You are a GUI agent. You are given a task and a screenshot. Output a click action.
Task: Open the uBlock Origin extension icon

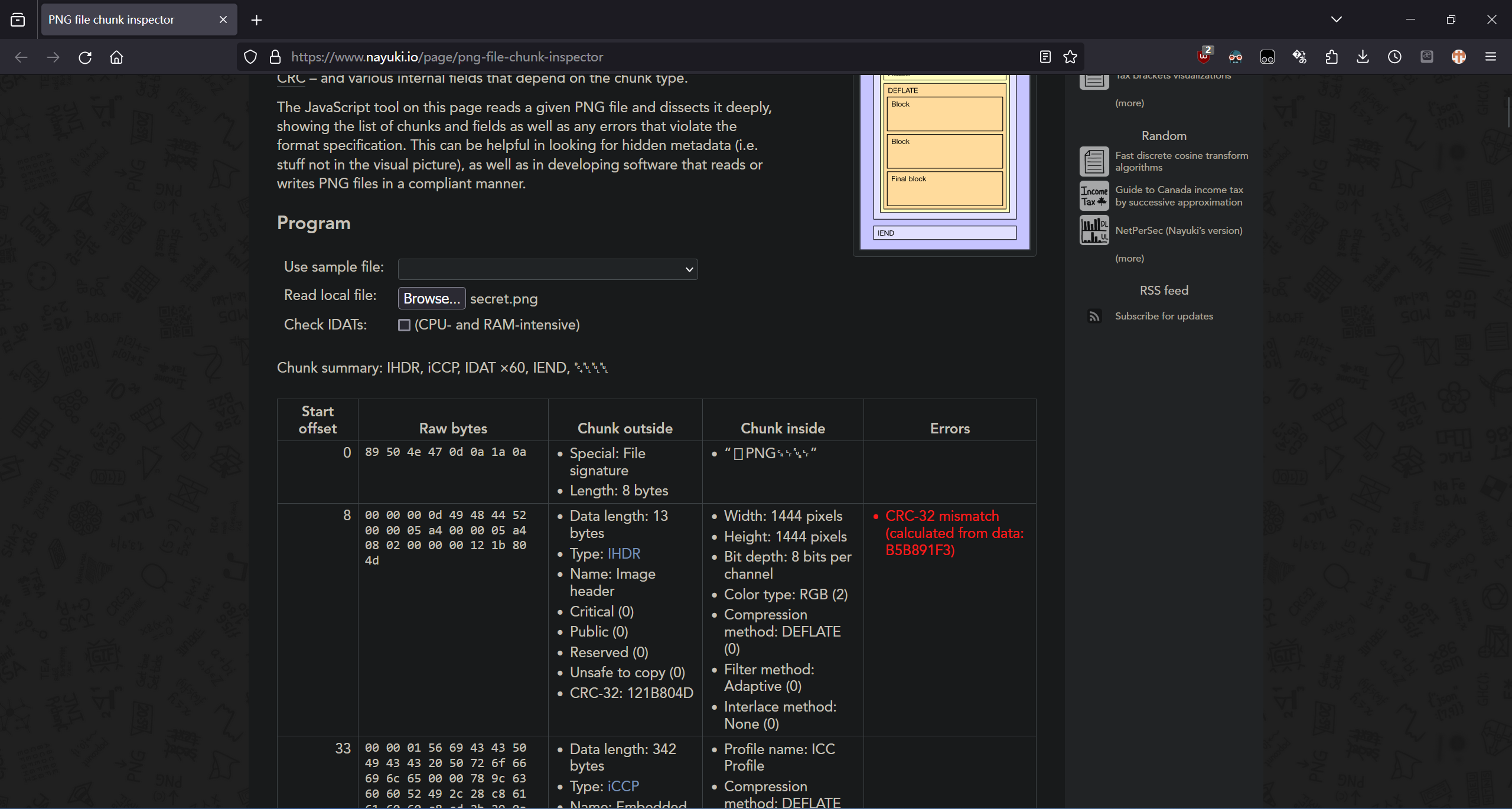click(x=1203, y=57)
